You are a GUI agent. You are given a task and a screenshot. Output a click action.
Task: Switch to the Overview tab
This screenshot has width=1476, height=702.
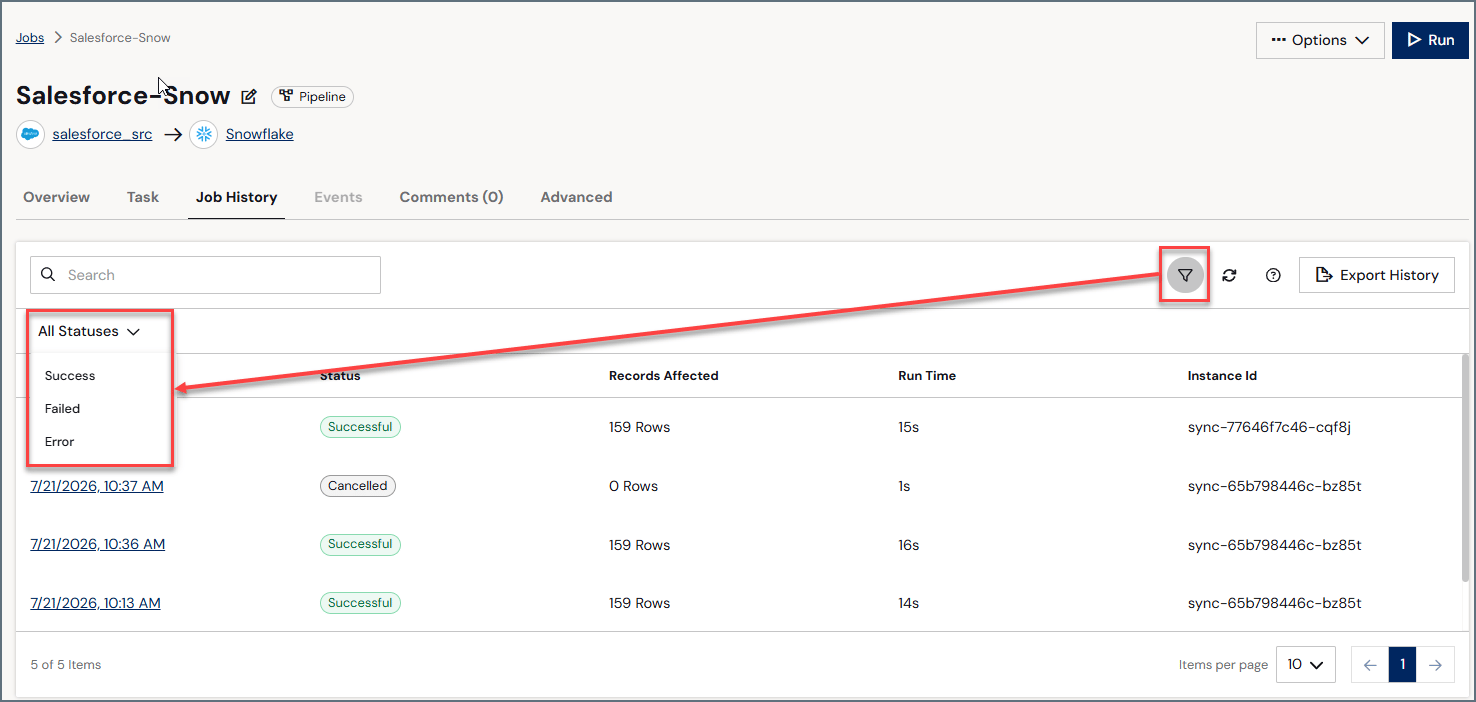[56, 197]
